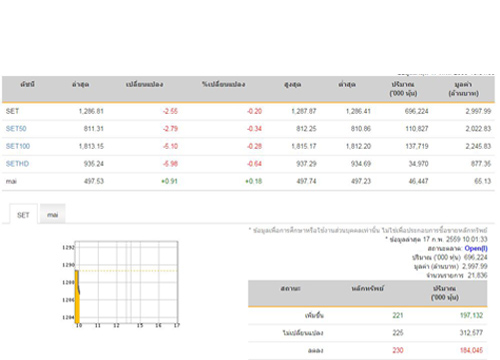
Task: Select mai volume 46,447
Action: (x=418, y=181)
